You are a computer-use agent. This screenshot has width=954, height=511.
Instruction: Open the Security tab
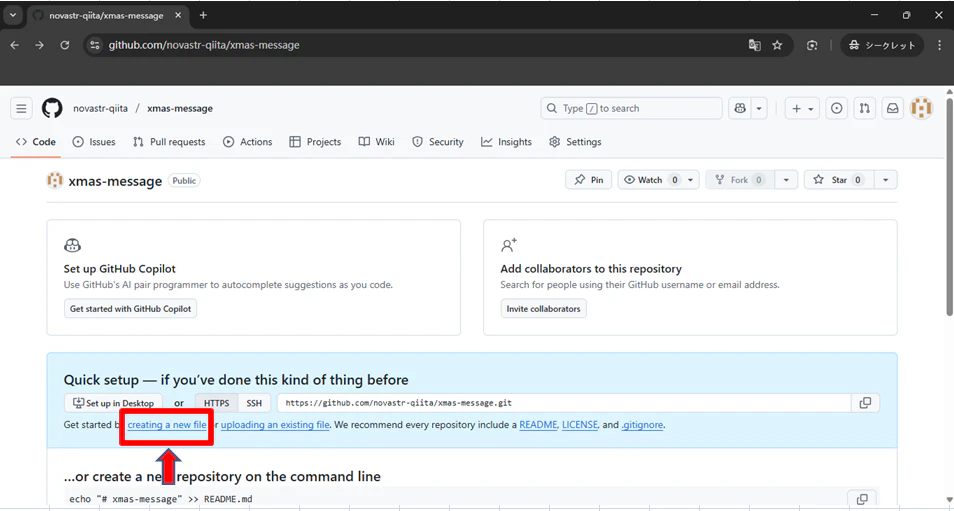pyautogui.click(x=438, y=142)
